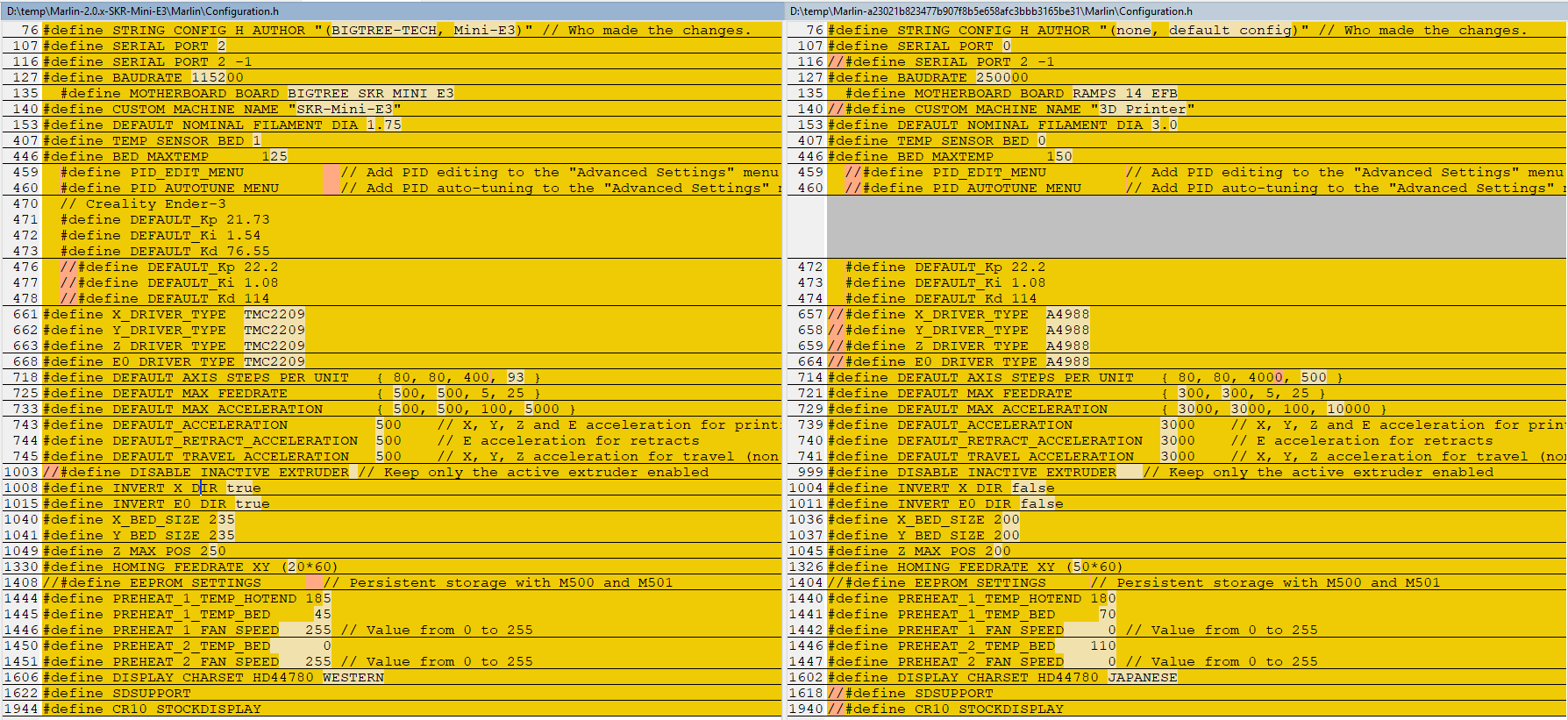Click right line 1447 PREHEAT_2_FAN_SPEED 0
The height and width of the screenshot is (720, 1568).
[1176, 662]
